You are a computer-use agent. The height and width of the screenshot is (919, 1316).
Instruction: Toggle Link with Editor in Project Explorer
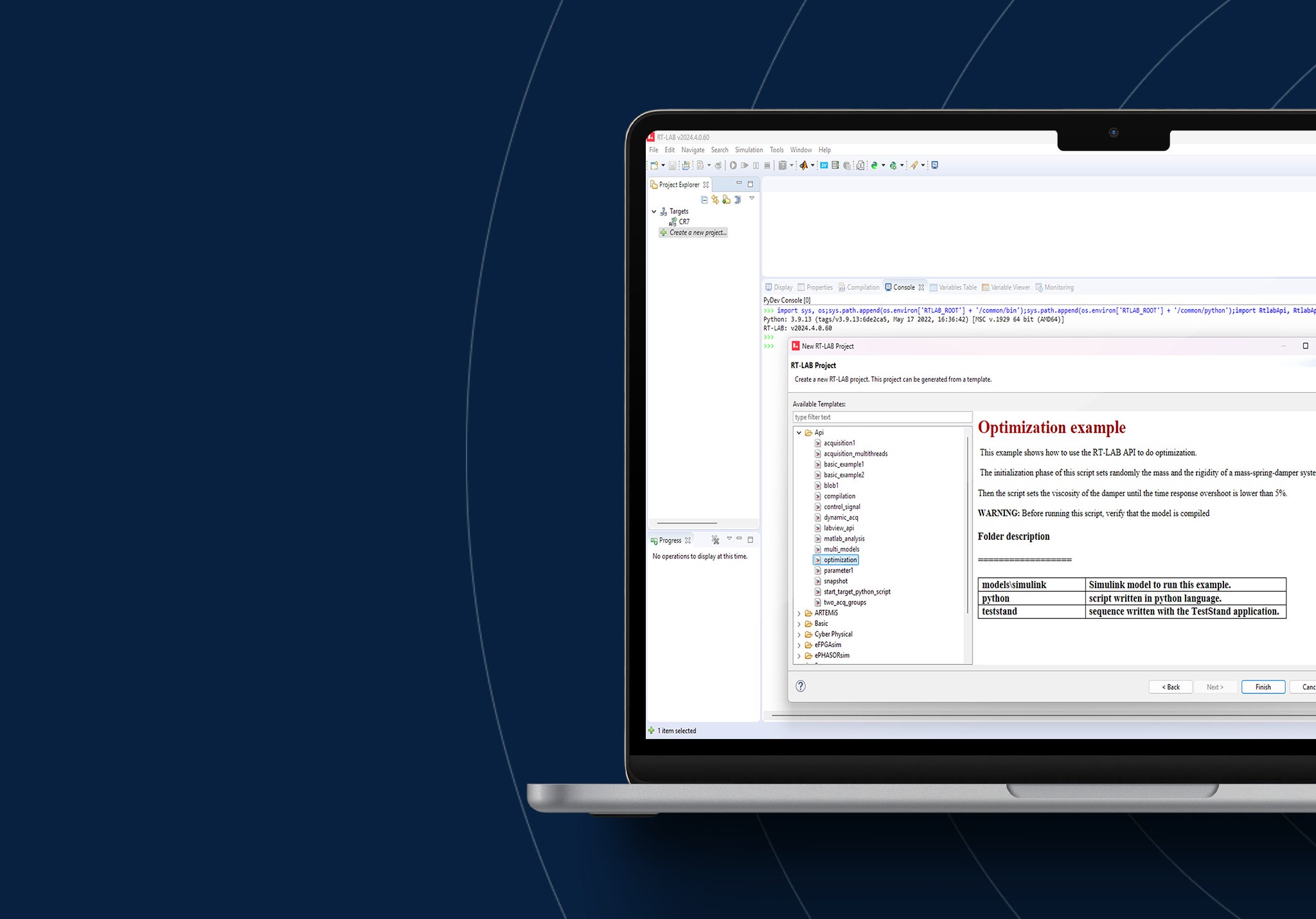(x=737, y=201)
